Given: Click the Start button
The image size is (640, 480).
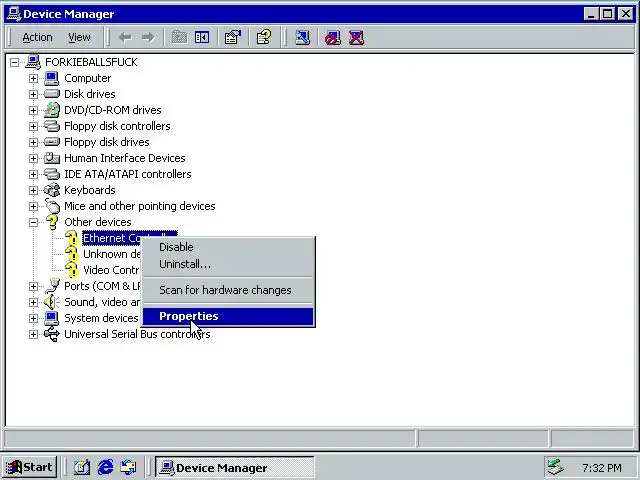Looking at the screenshot, I should coord(29,467).
